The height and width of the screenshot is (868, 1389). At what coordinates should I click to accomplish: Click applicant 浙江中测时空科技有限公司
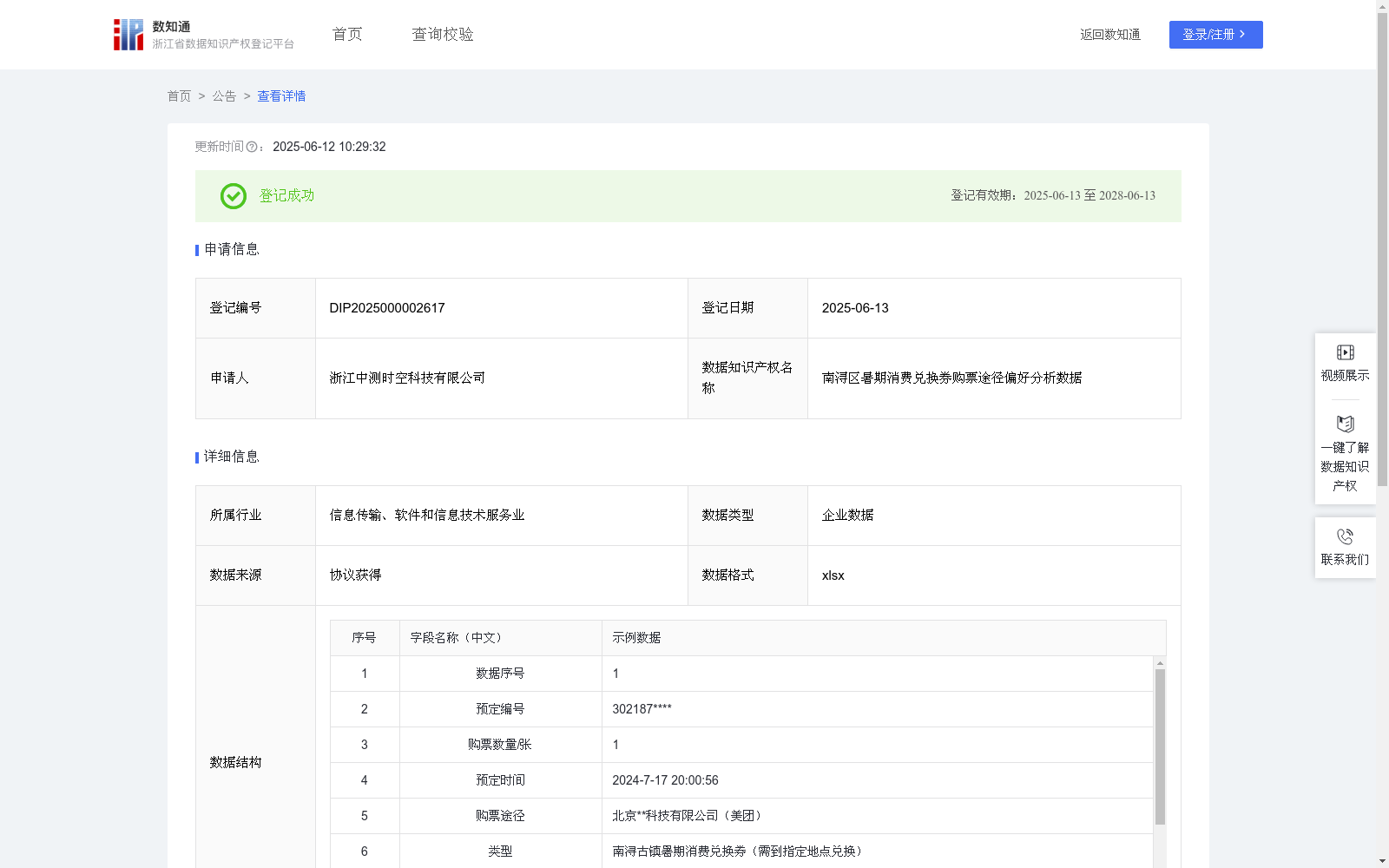pos(407,378)
